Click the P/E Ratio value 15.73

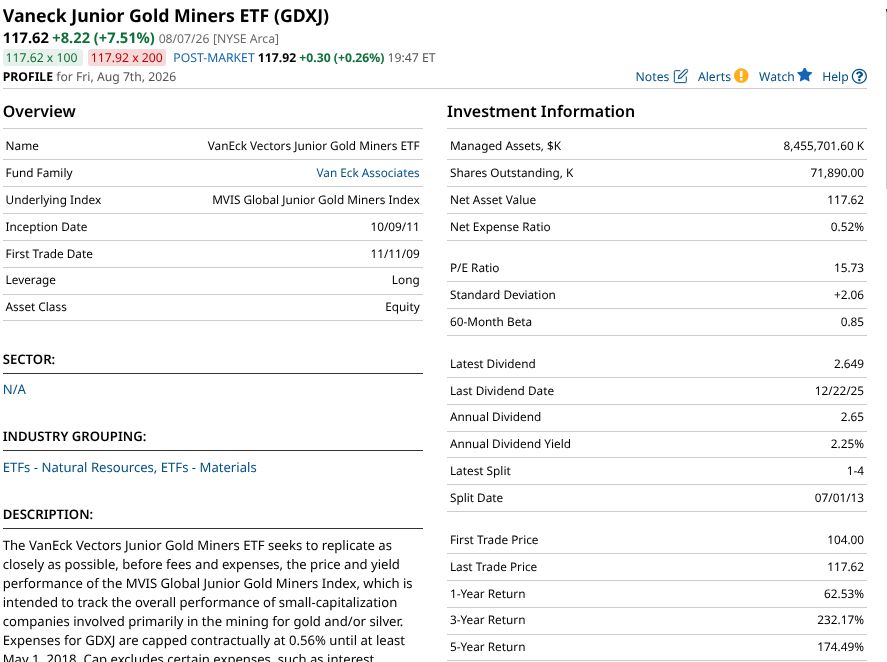[x=849, y=268]
